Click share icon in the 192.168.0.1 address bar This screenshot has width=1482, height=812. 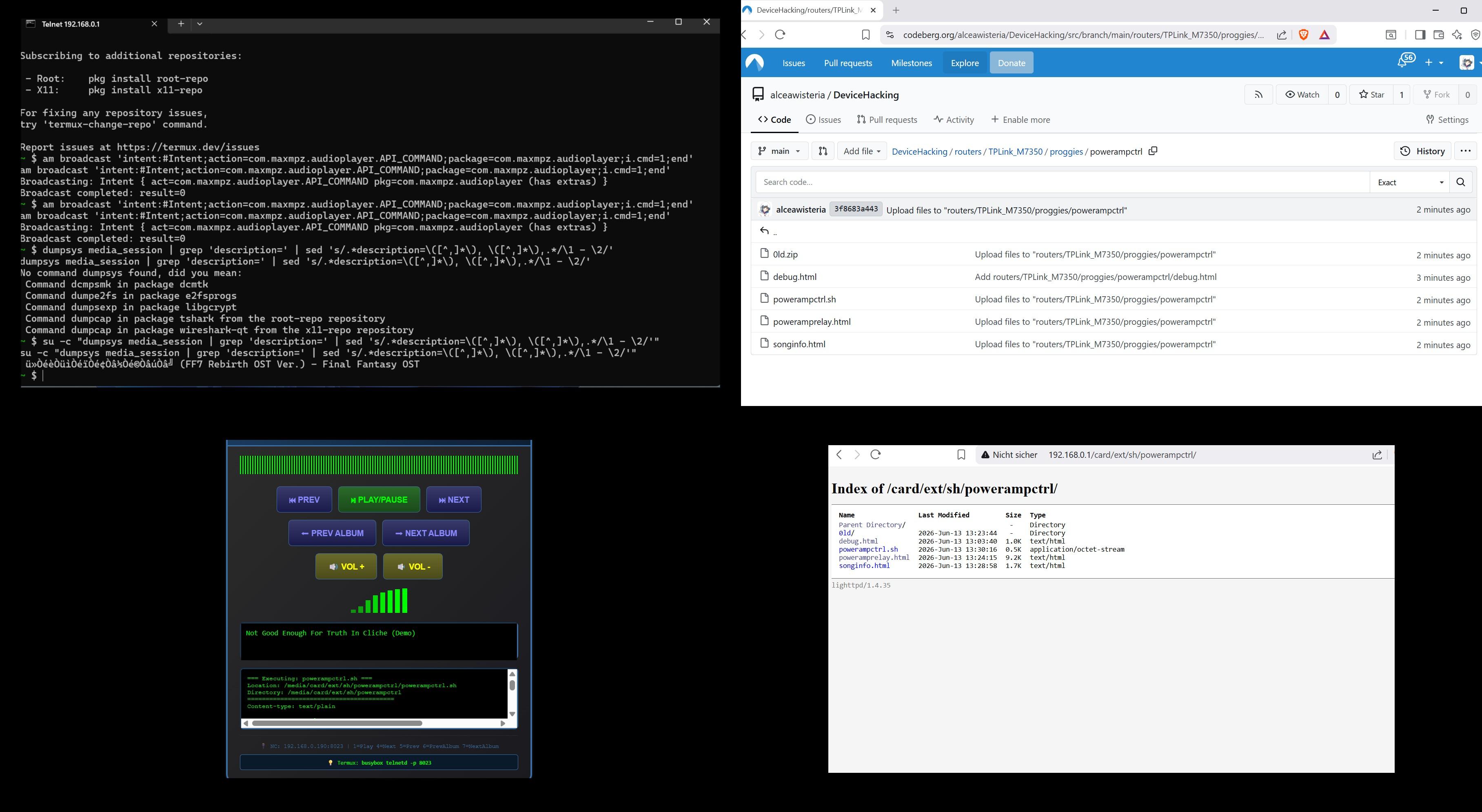1377,455
